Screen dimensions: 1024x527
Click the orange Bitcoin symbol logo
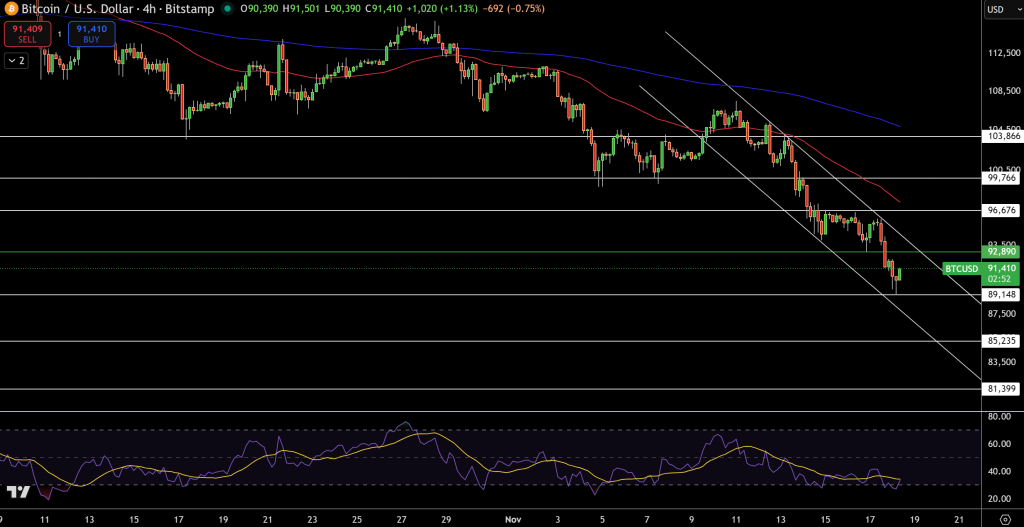[10, 8]
